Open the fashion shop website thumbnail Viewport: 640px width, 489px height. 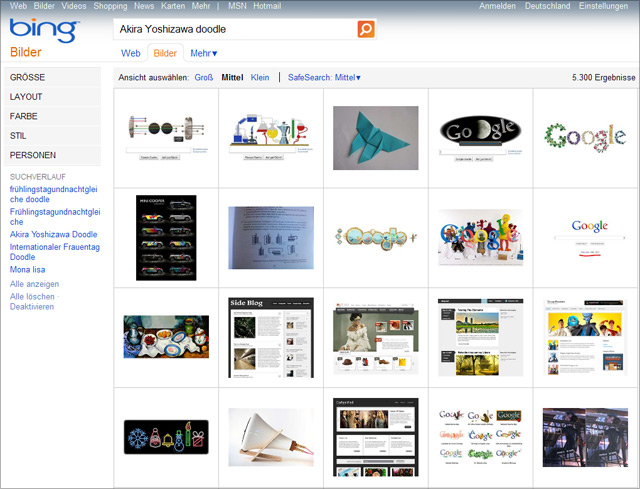[x=376, y=337]
